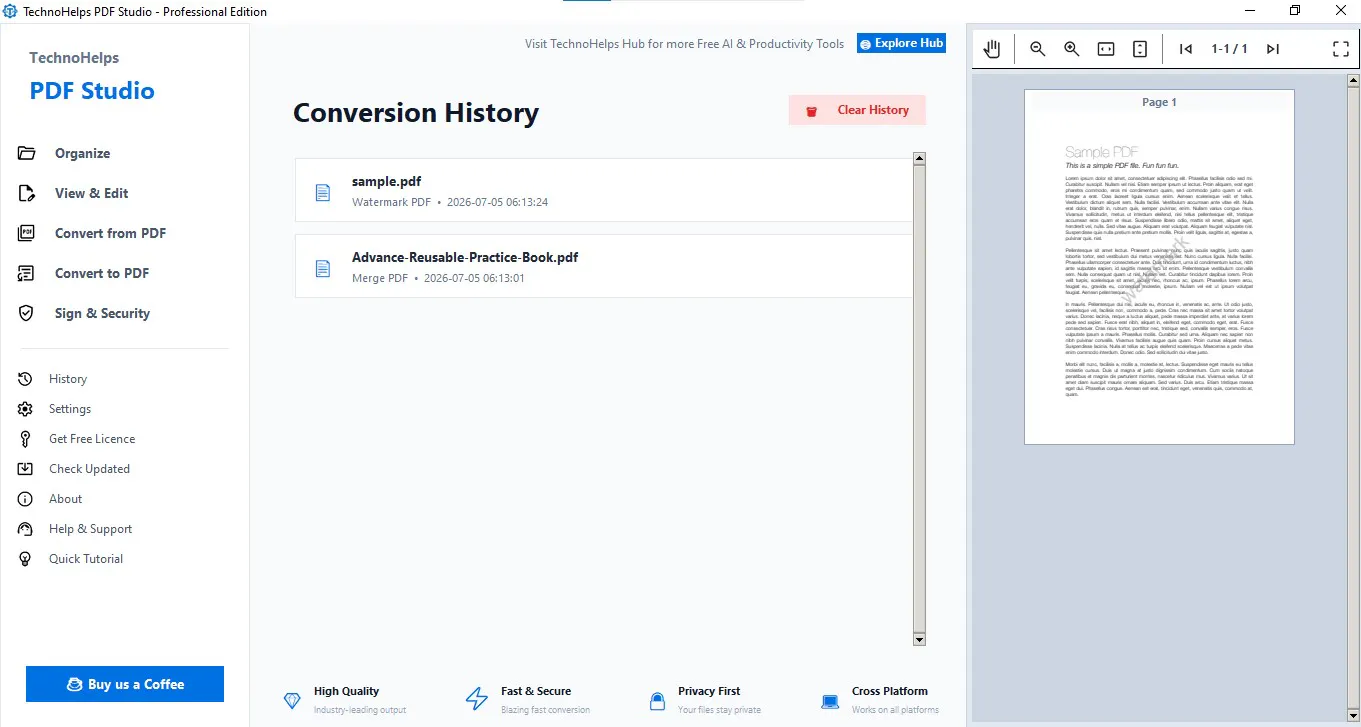The width and height of the screenshot is (1361, 727).
Task: Click the About info icon
Action: point(26,499)
